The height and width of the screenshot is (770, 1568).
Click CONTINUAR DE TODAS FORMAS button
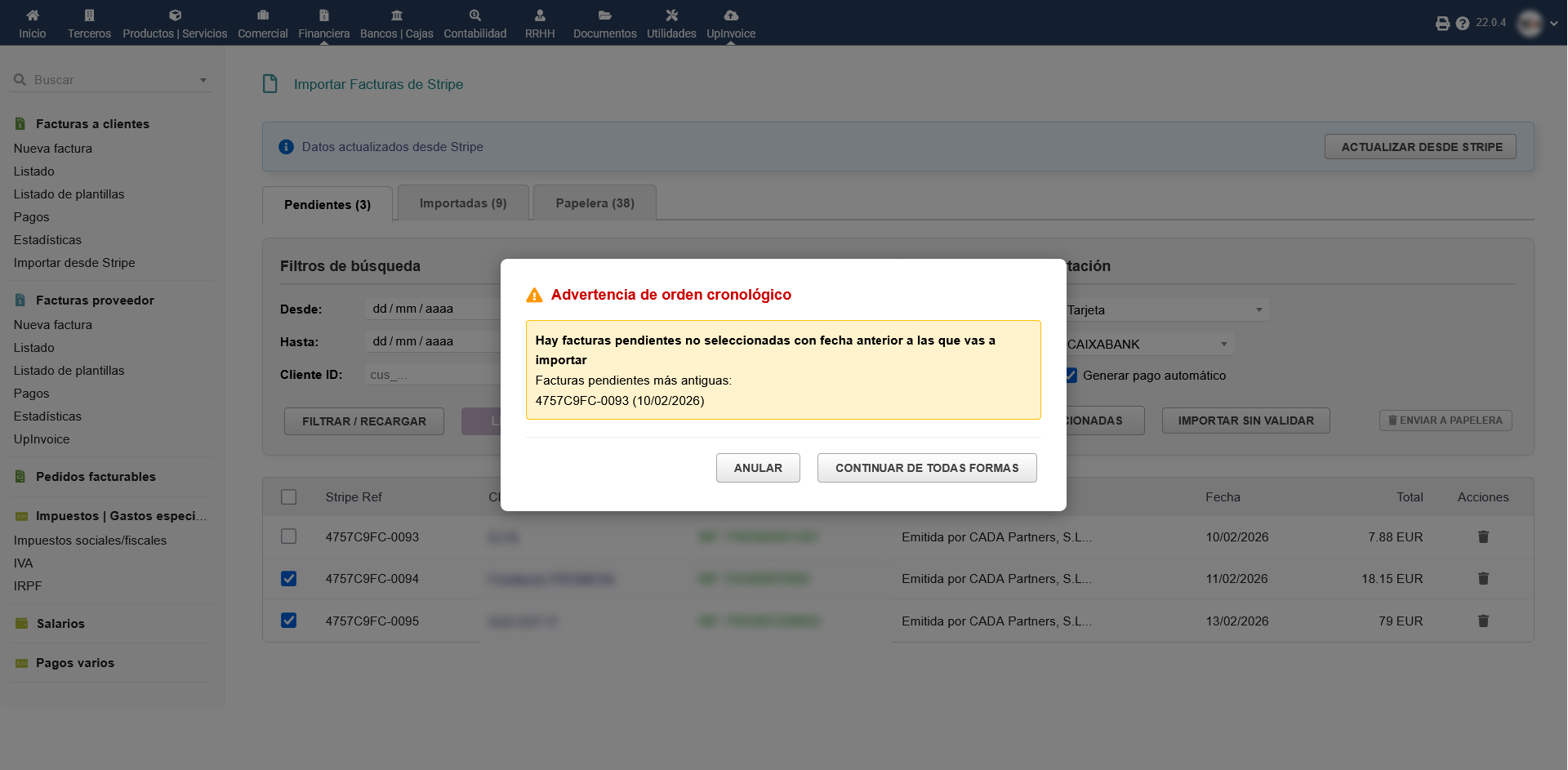[927, 468]
